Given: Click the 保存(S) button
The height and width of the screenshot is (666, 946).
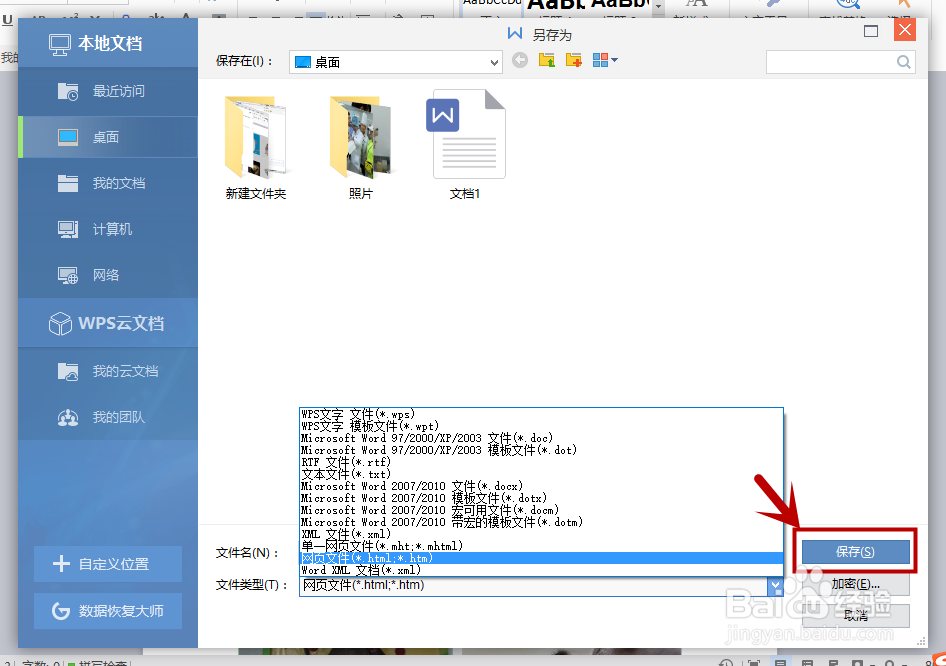Looking at the screenshot, I should (x=856, y=552).
